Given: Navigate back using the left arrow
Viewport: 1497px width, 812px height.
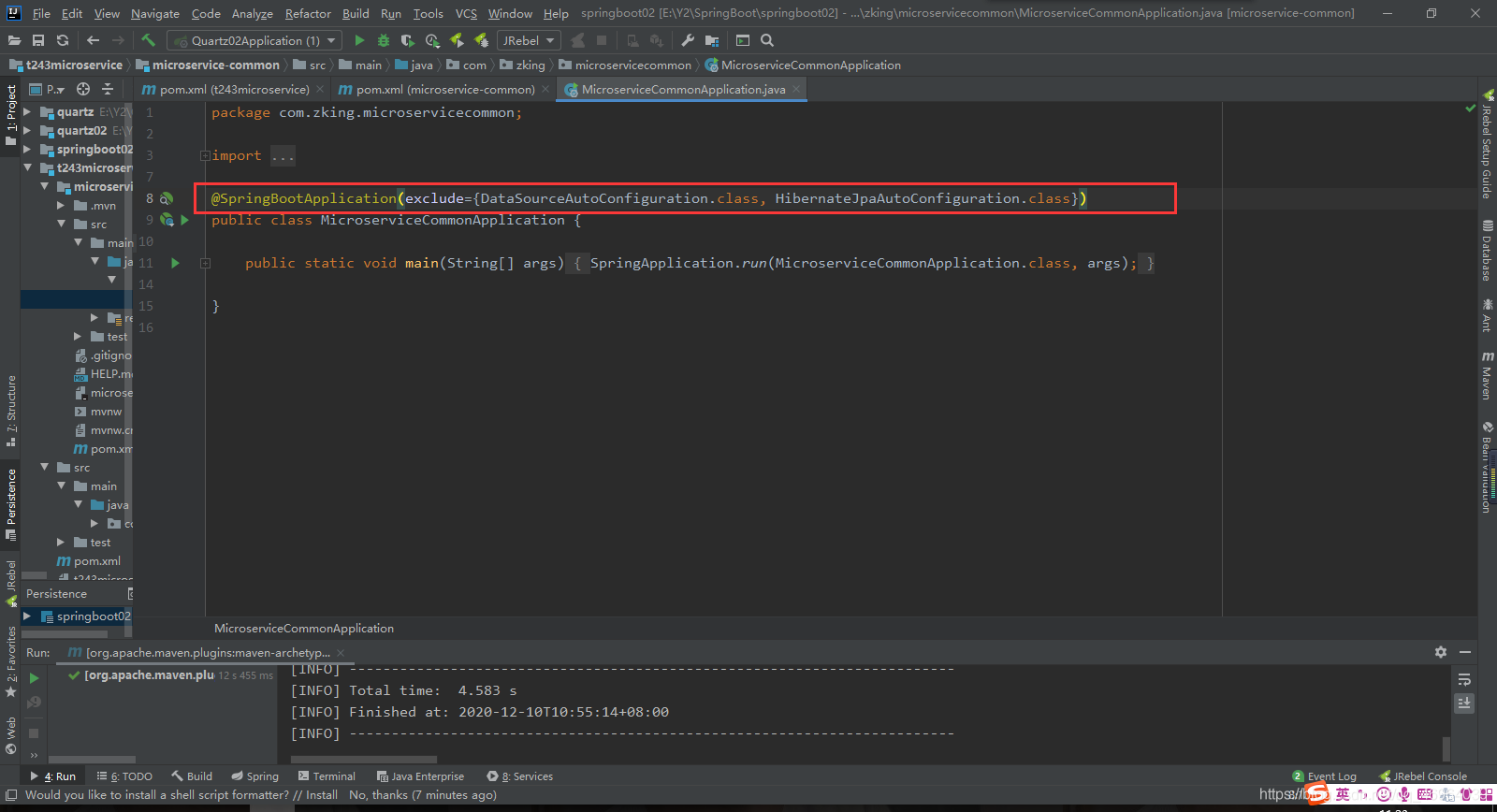Looking at the screenshot, I should 93,40.
